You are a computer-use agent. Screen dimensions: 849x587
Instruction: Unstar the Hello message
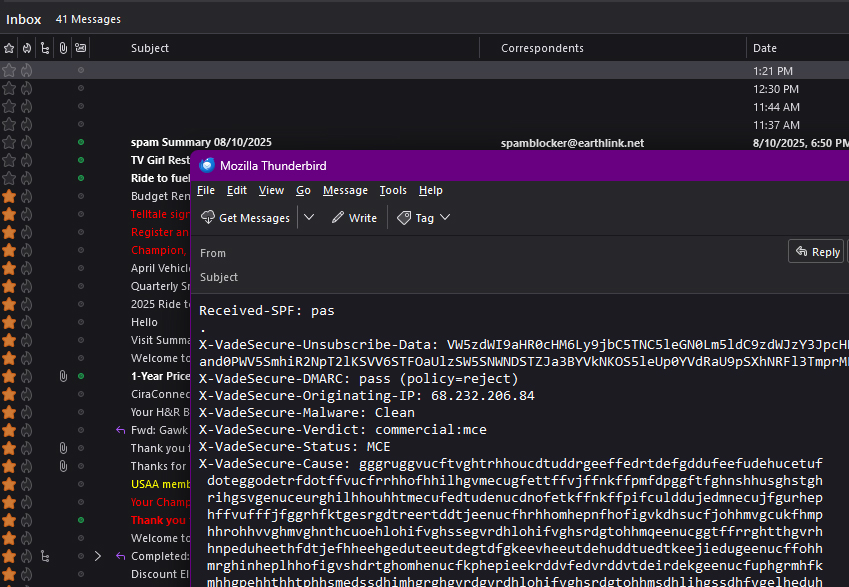(9, 323)
